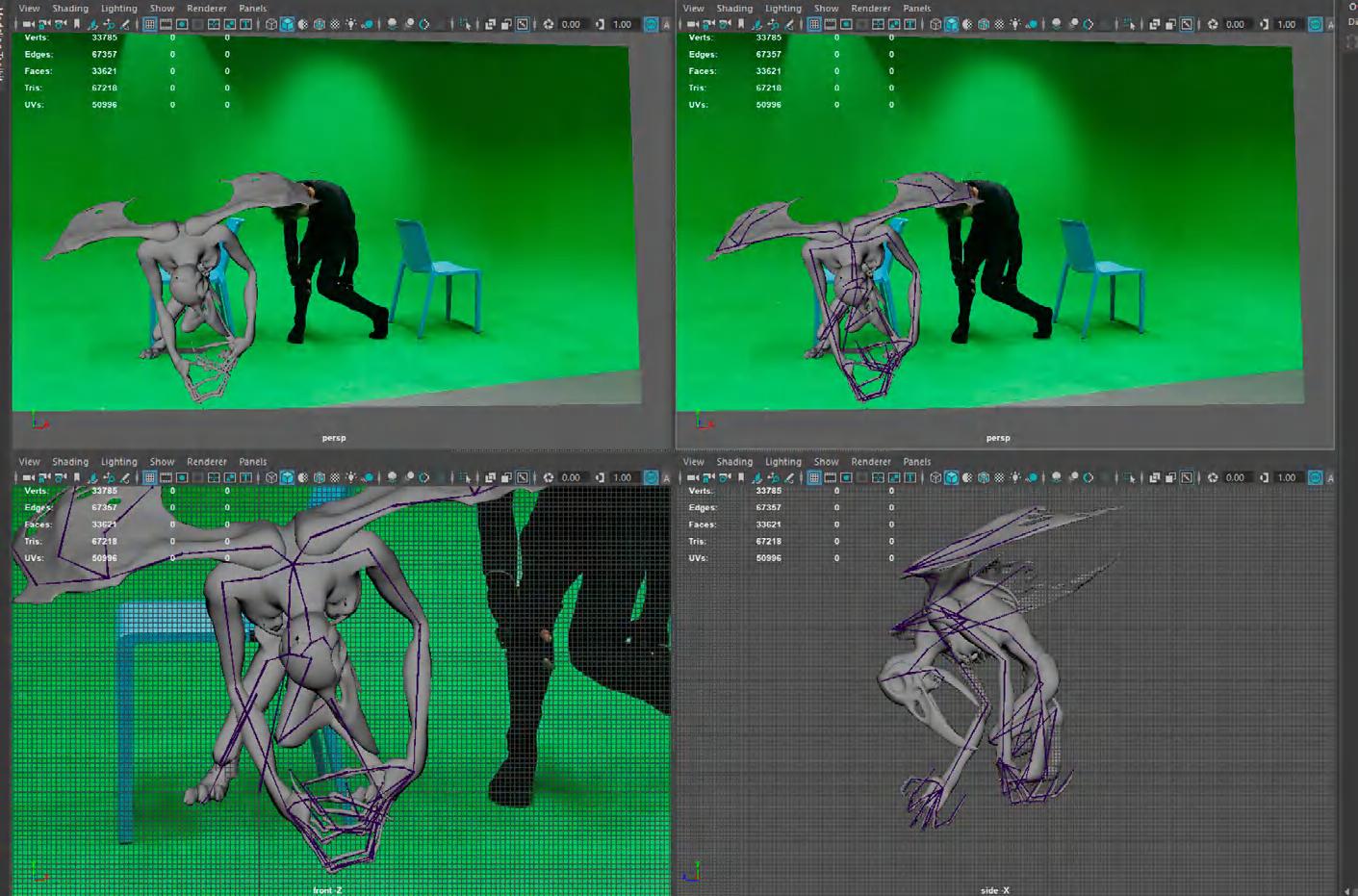Viewport: 1358px width, 896px height.
Task: Toggle X-Ray Active Components in top-right persp panel
Action: [1170, 24]
